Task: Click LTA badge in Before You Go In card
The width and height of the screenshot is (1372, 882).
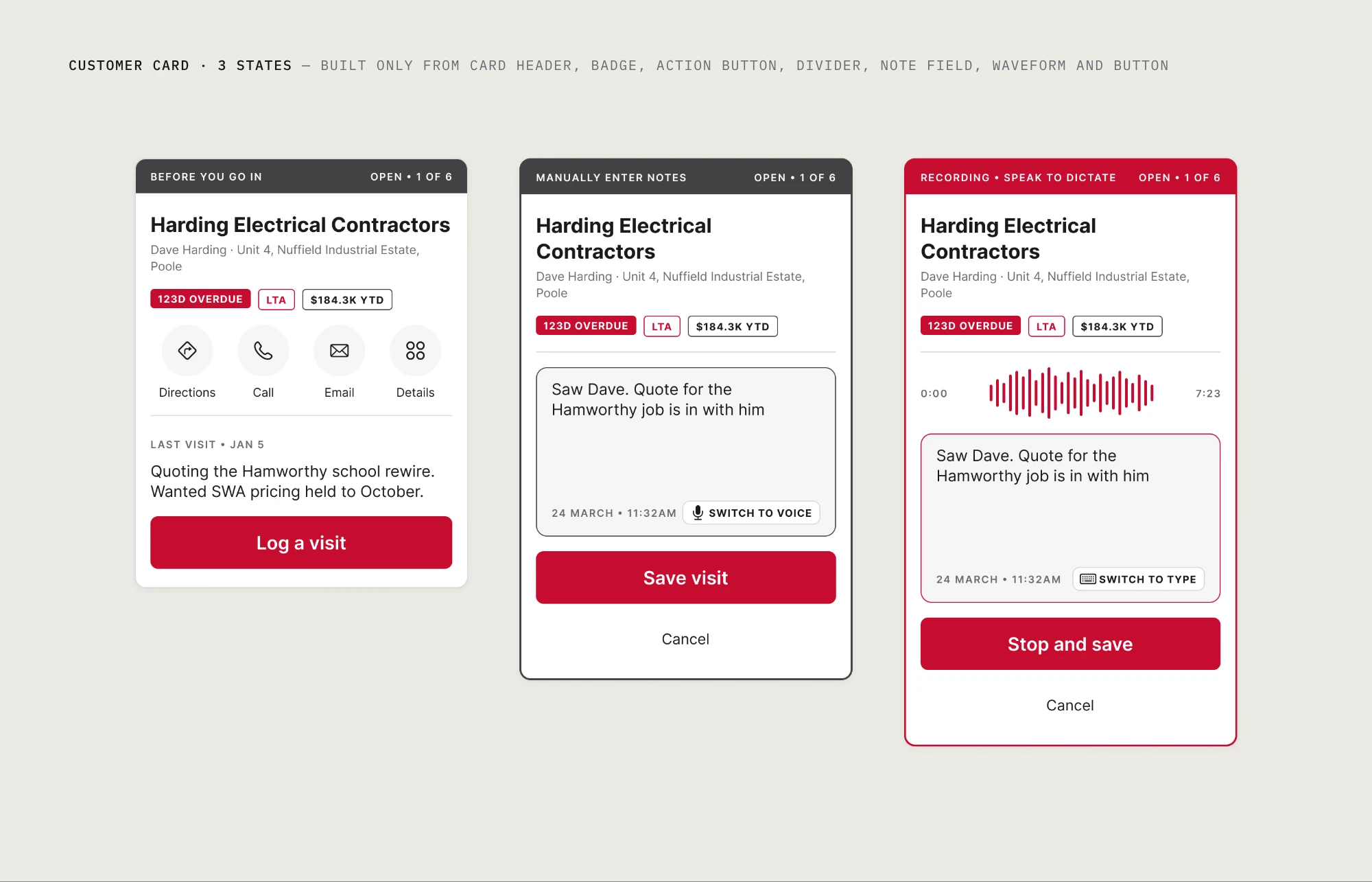Action: point(276,299)
